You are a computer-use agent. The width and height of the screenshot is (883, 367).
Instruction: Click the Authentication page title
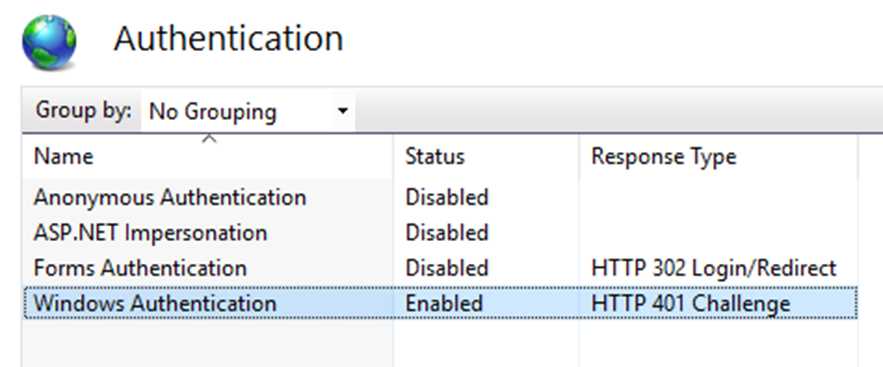(x=228, y=39)
